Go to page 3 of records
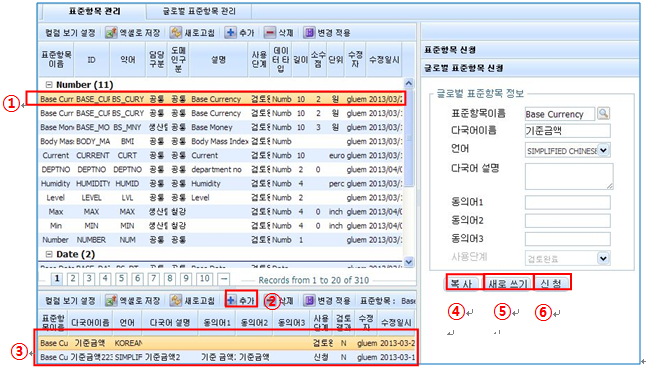 pyautogui.click(x=89, y=279)
